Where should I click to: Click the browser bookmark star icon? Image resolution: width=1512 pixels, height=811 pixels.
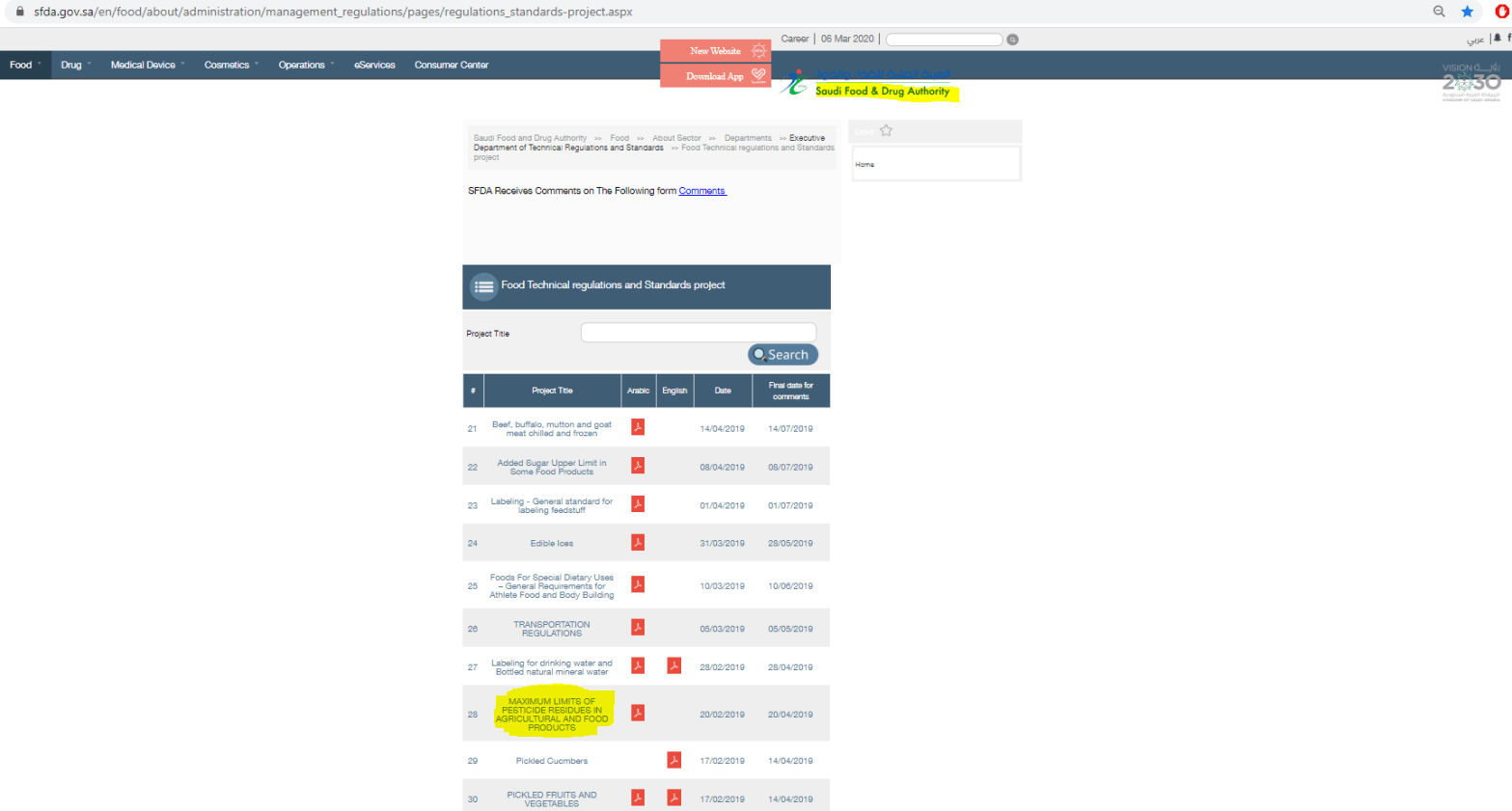coord(1467,12)
